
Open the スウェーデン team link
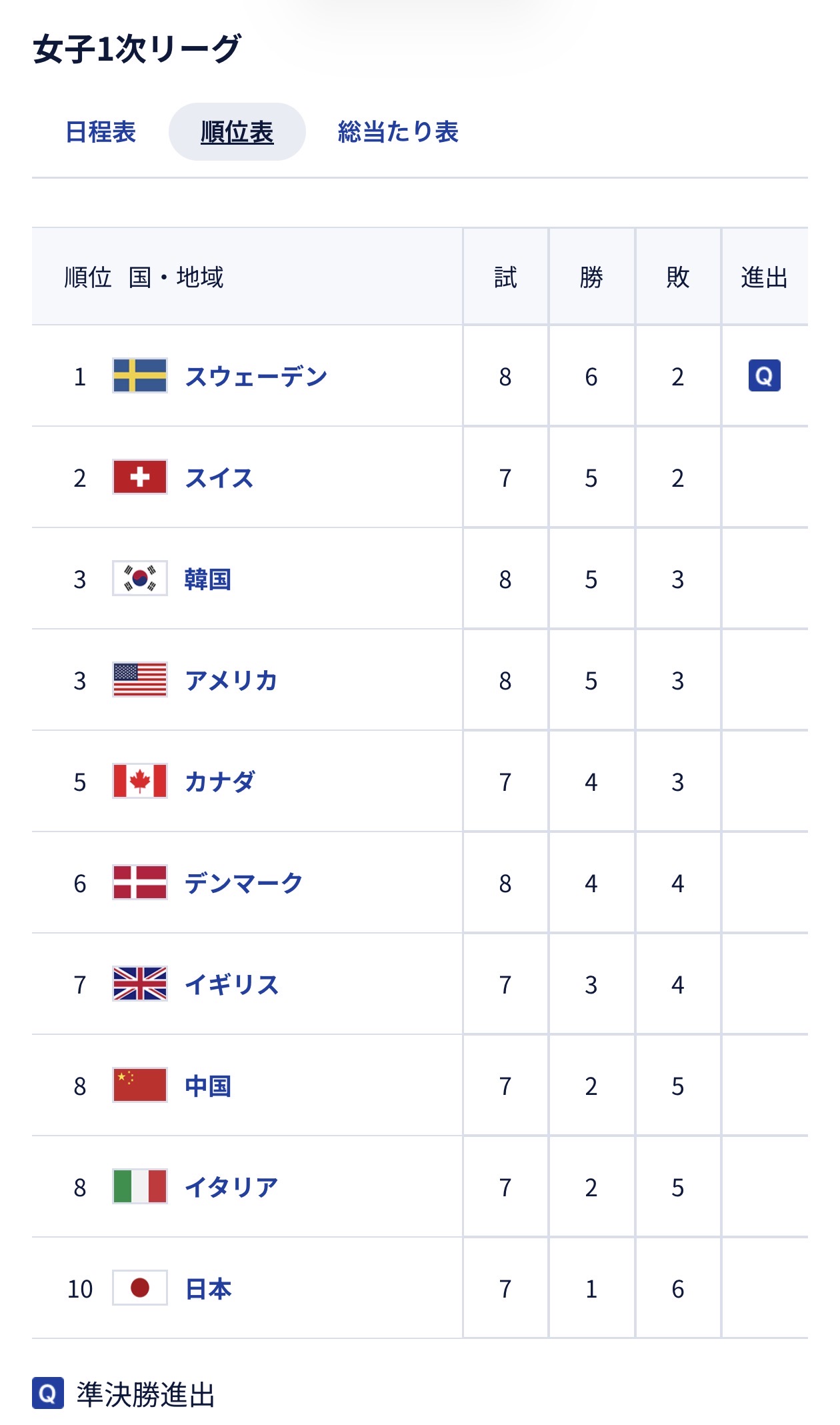click(x=256, y=377)
